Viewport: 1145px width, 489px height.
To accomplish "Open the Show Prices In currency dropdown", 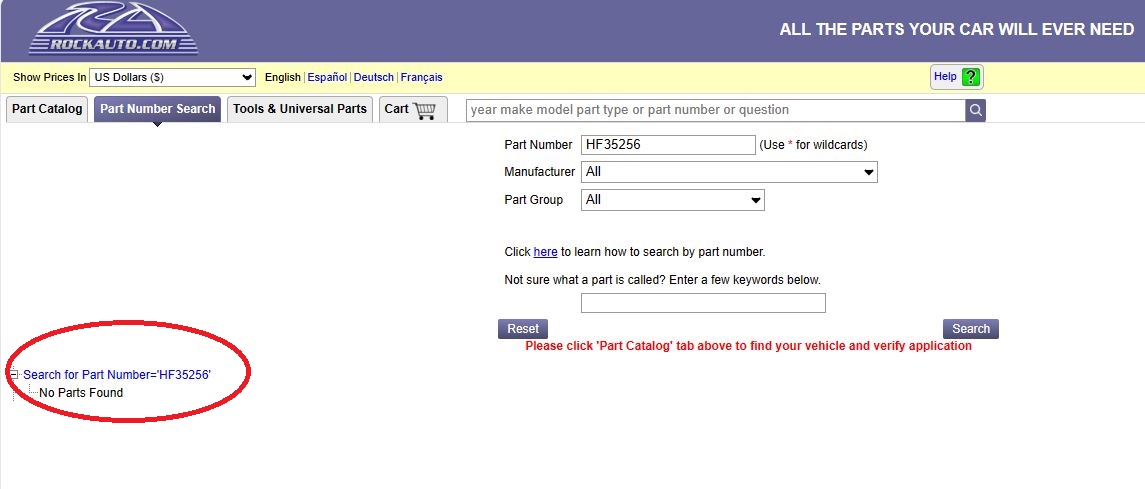I will point(172,77).
